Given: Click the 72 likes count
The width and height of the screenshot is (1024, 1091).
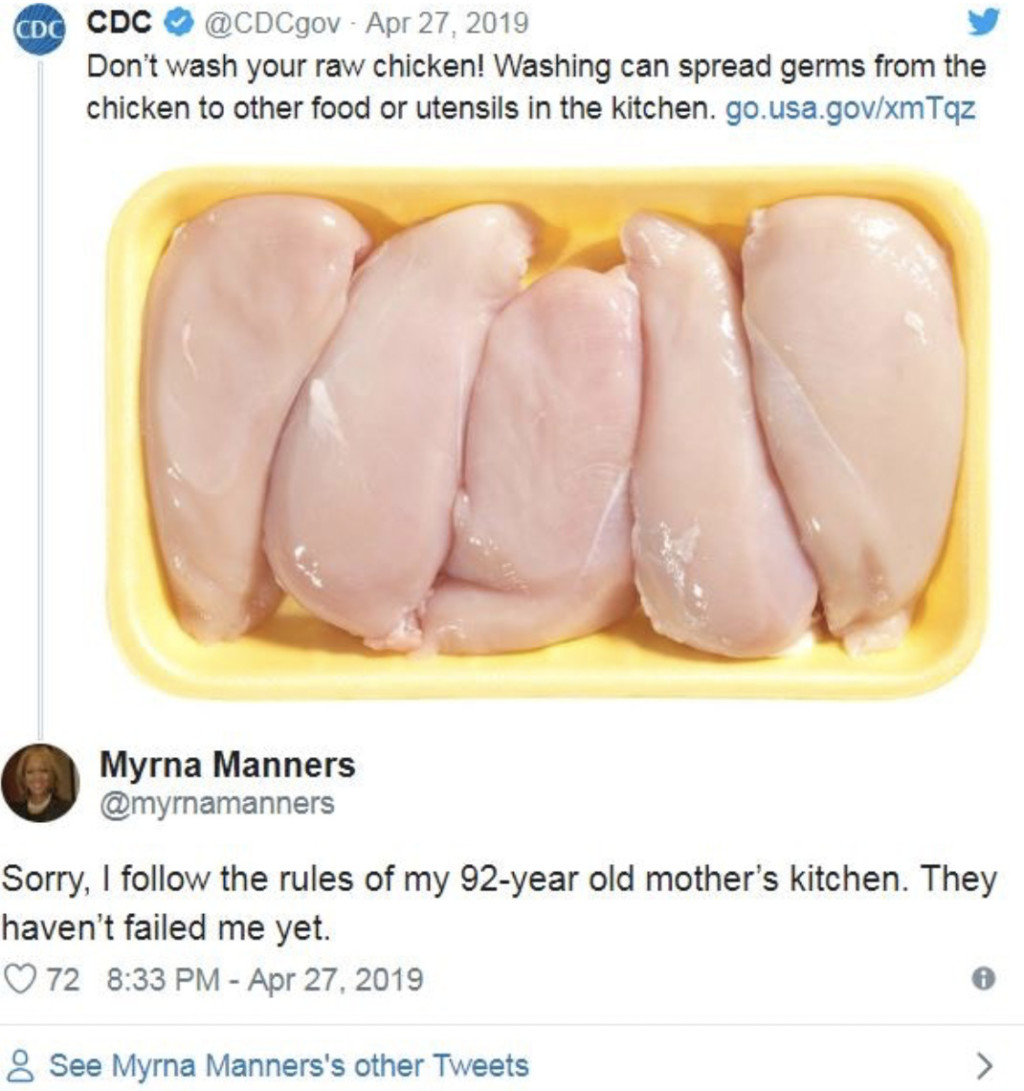Looking at the screenshot, I should [x=62, y=980].
